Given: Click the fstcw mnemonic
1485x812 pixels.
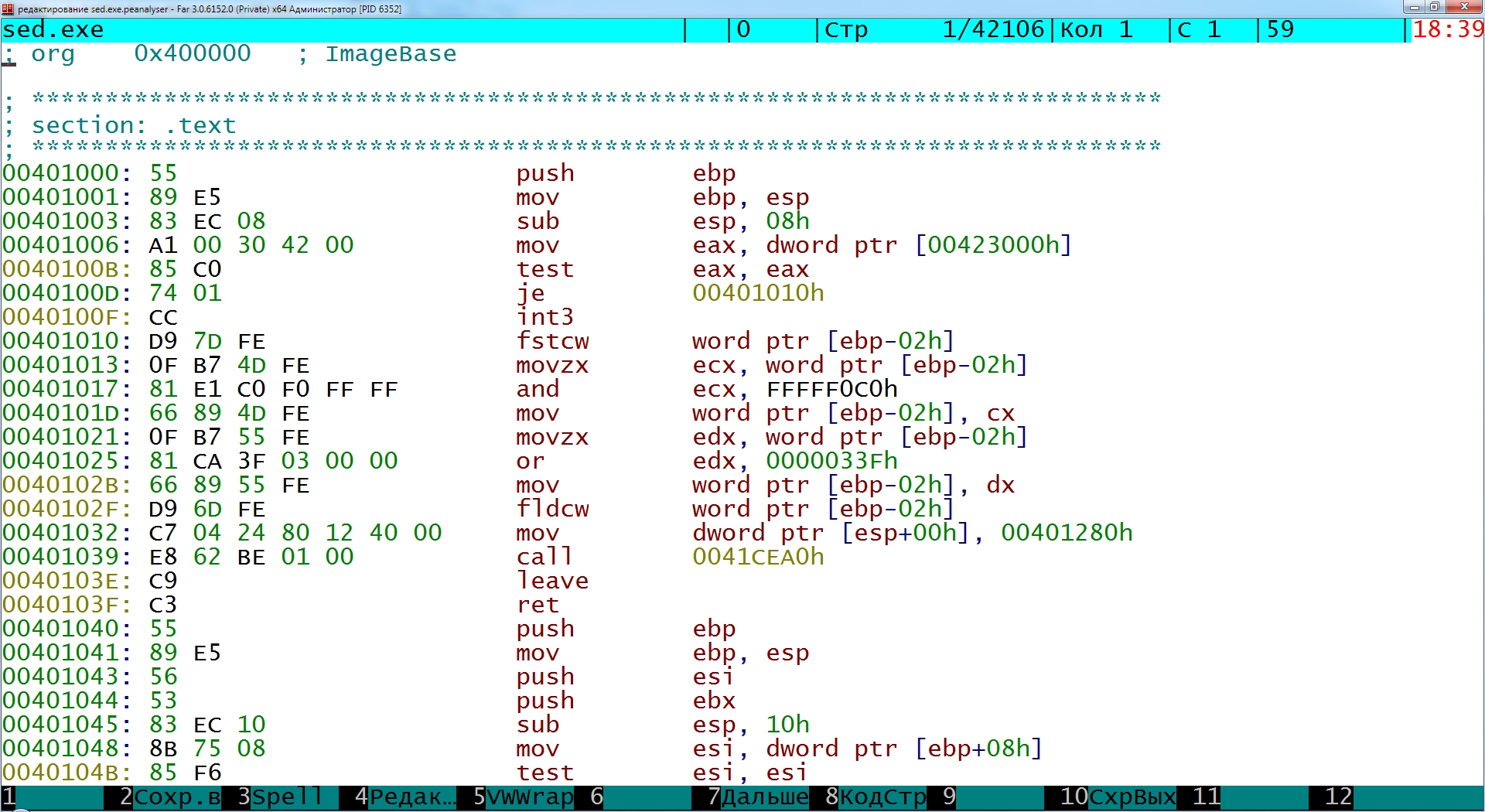Looking at the screenshot, I should click(552, 341).
